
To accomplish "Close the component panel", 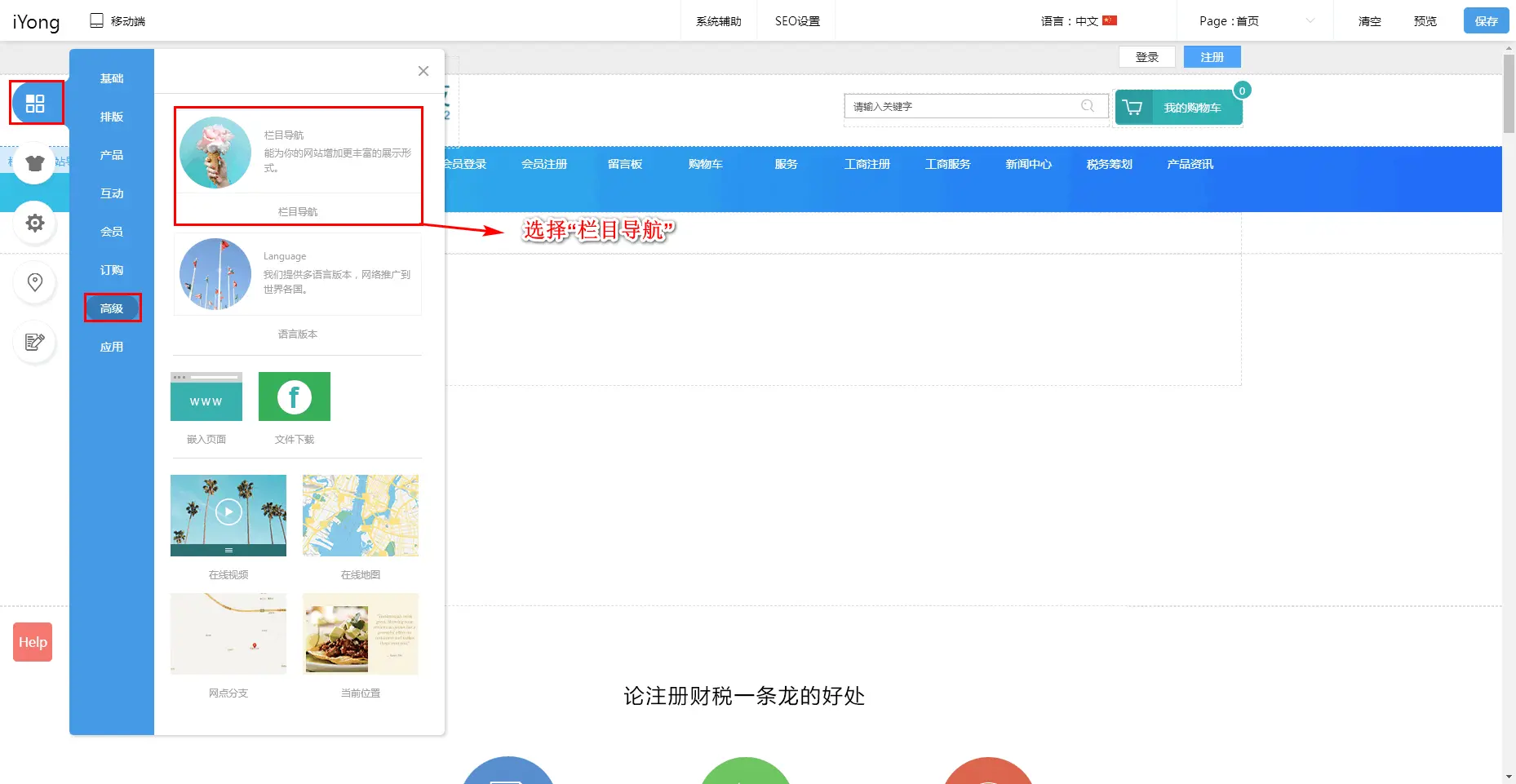I will pos(423,71).
